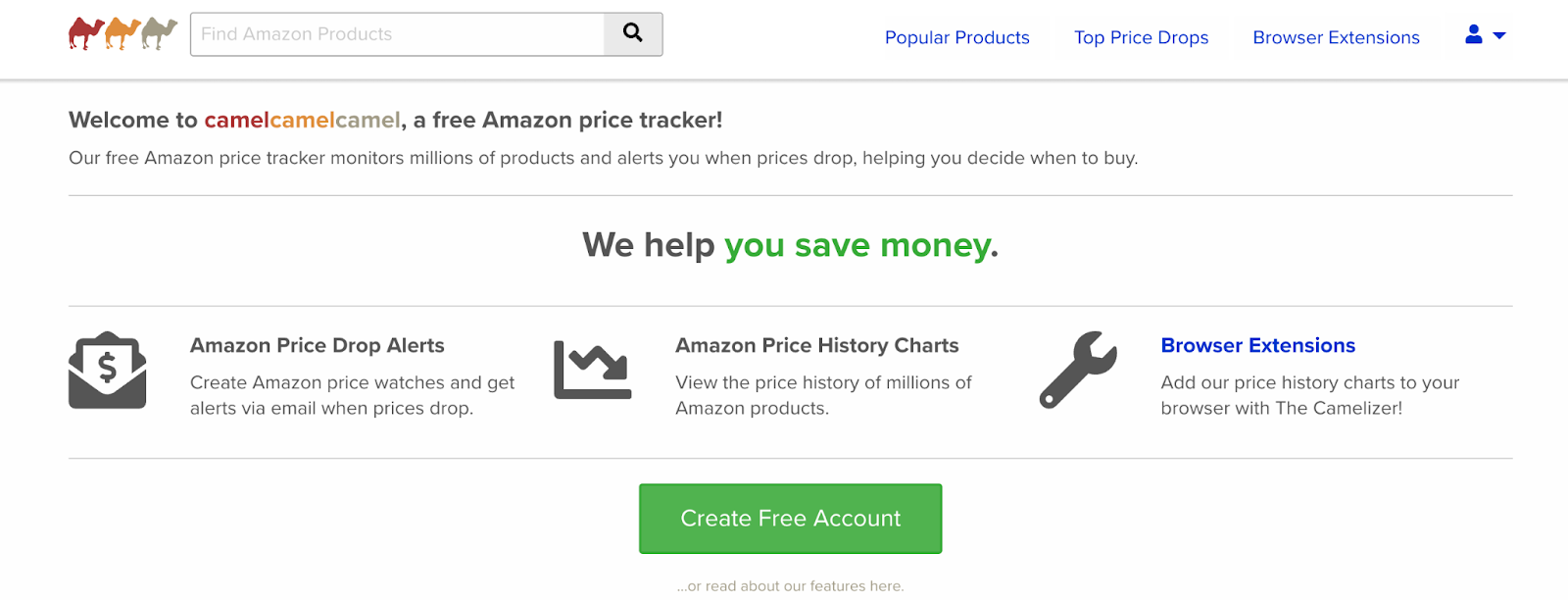This screenshot has height=600, width=1568.
Task: Open the blue Browser Extensions heading link
Action: click(x=1257, y=345)
